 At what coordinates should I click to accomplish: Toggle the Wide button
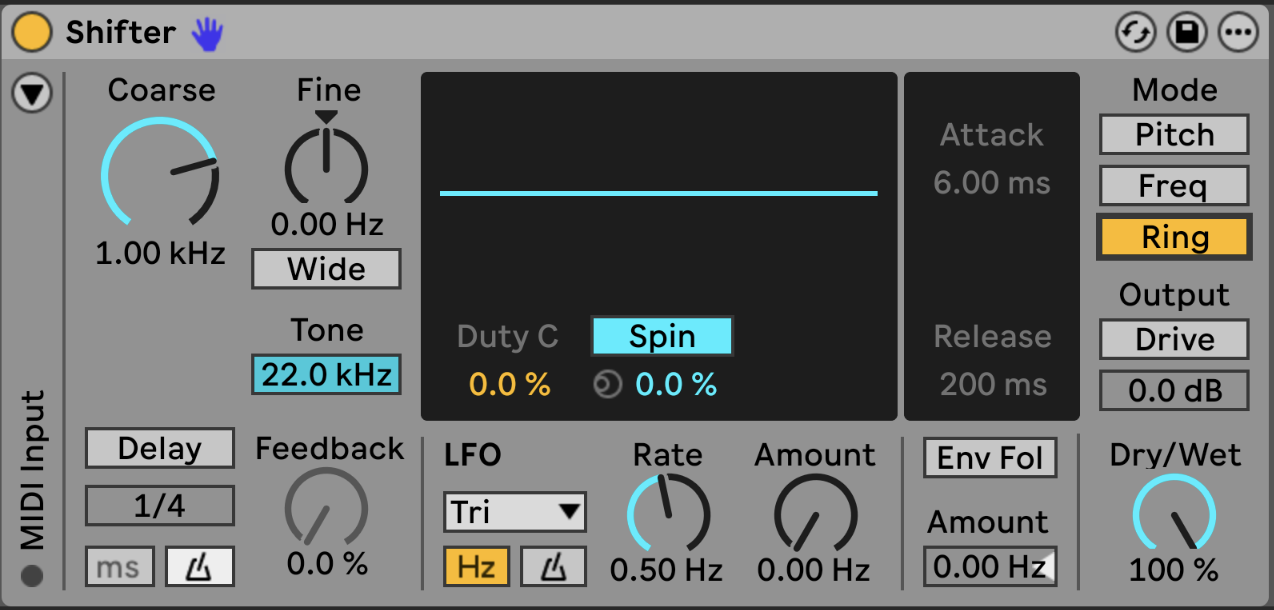(x=326, y=269)
